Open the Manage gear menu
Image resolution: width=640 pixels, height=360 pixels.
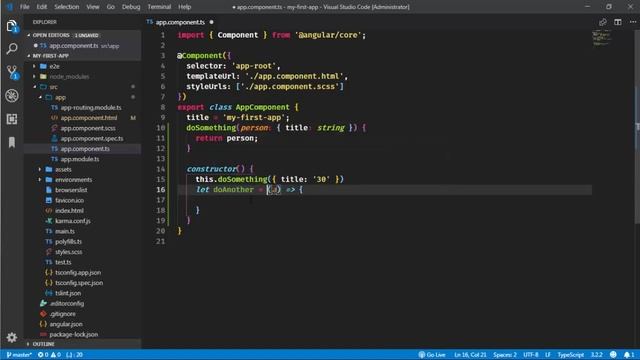[12, 338]
